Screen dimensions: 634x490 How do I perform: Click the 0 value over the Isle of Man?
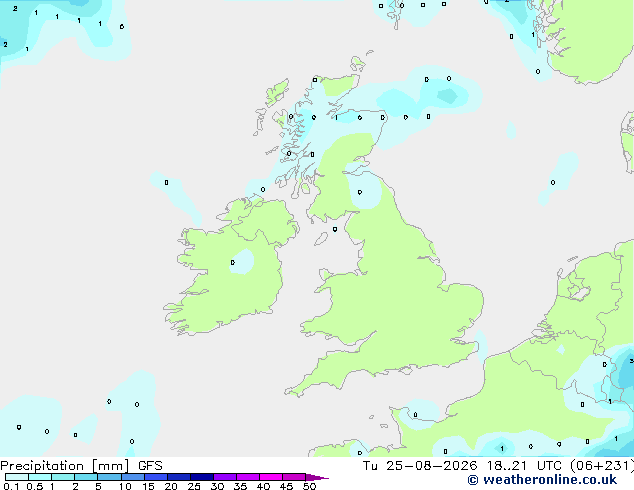pos(335,229)
